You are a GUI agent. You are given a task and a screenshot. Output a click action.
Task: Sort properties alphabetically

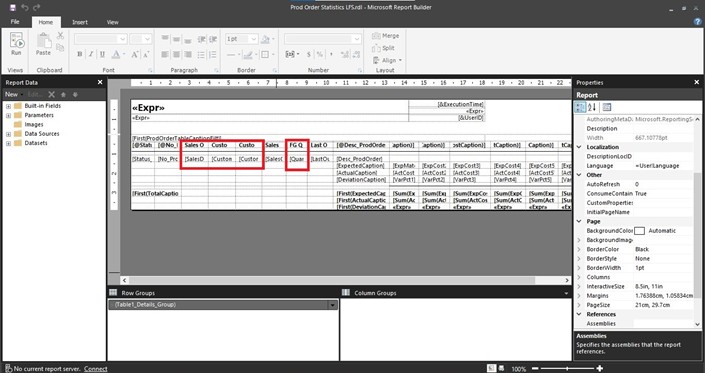pyautogui.click(x=592, y=107)
